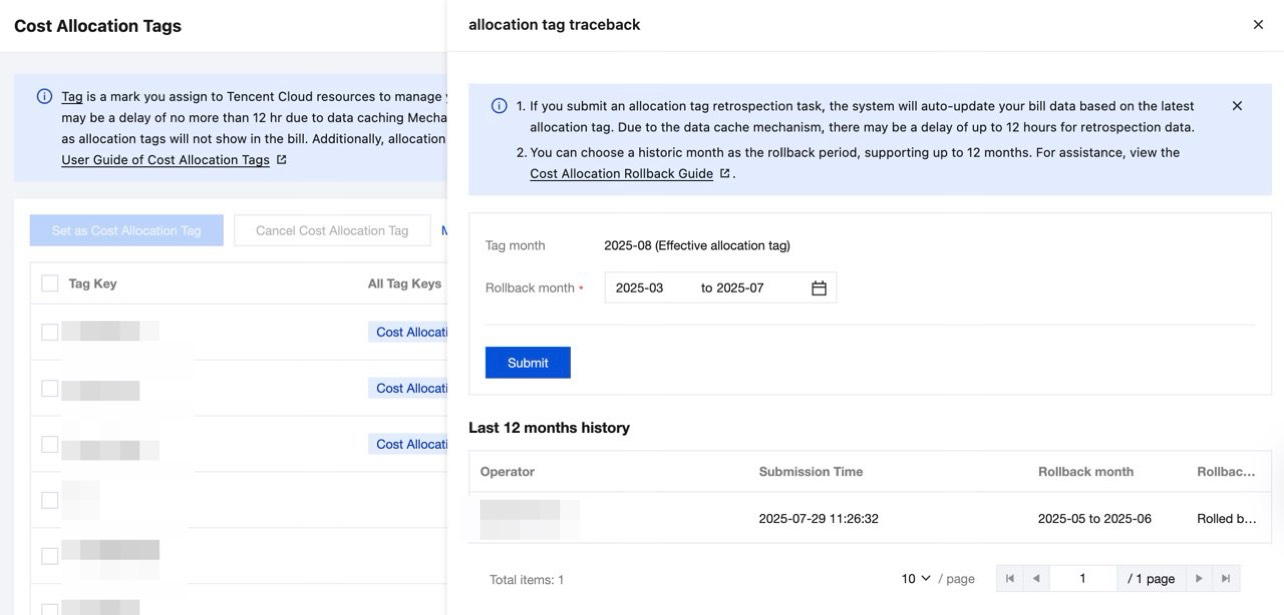Close the allocation tag traceback panel

[1258, 25]
